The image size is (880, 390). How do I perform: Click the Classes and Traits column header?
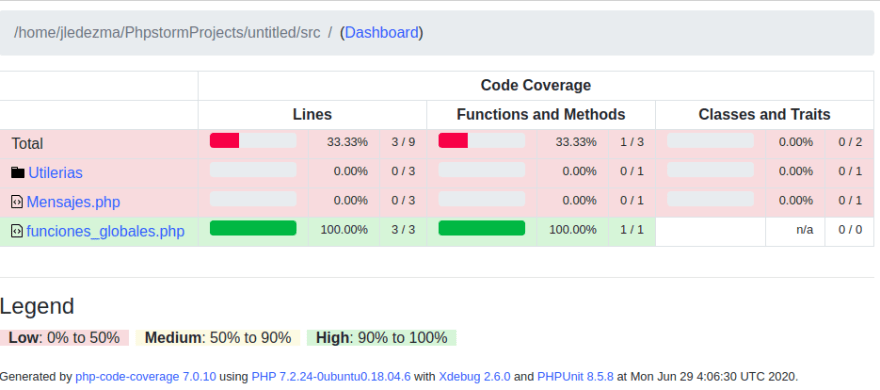click(x=764, y=114)
